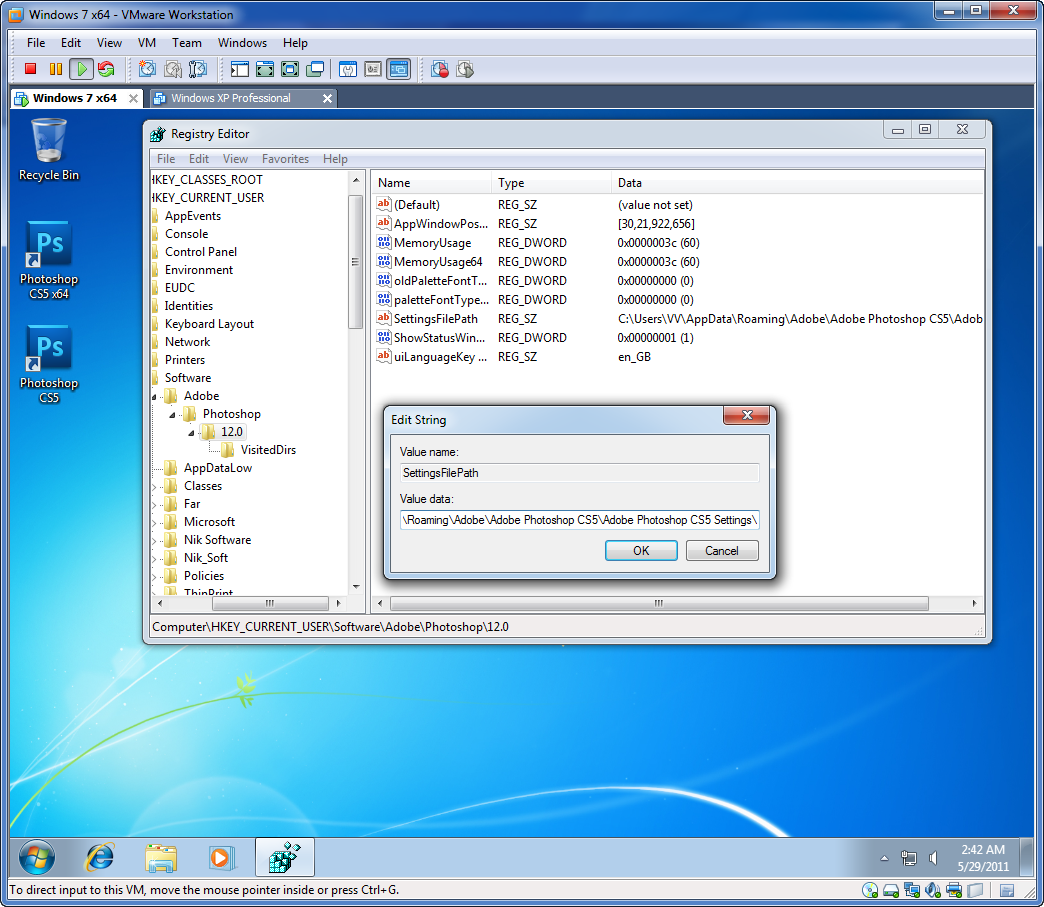The image size is (1044, 907).
Task: Expand the Classes registry key
Action: pyautogui.click(x=154, y=487)
